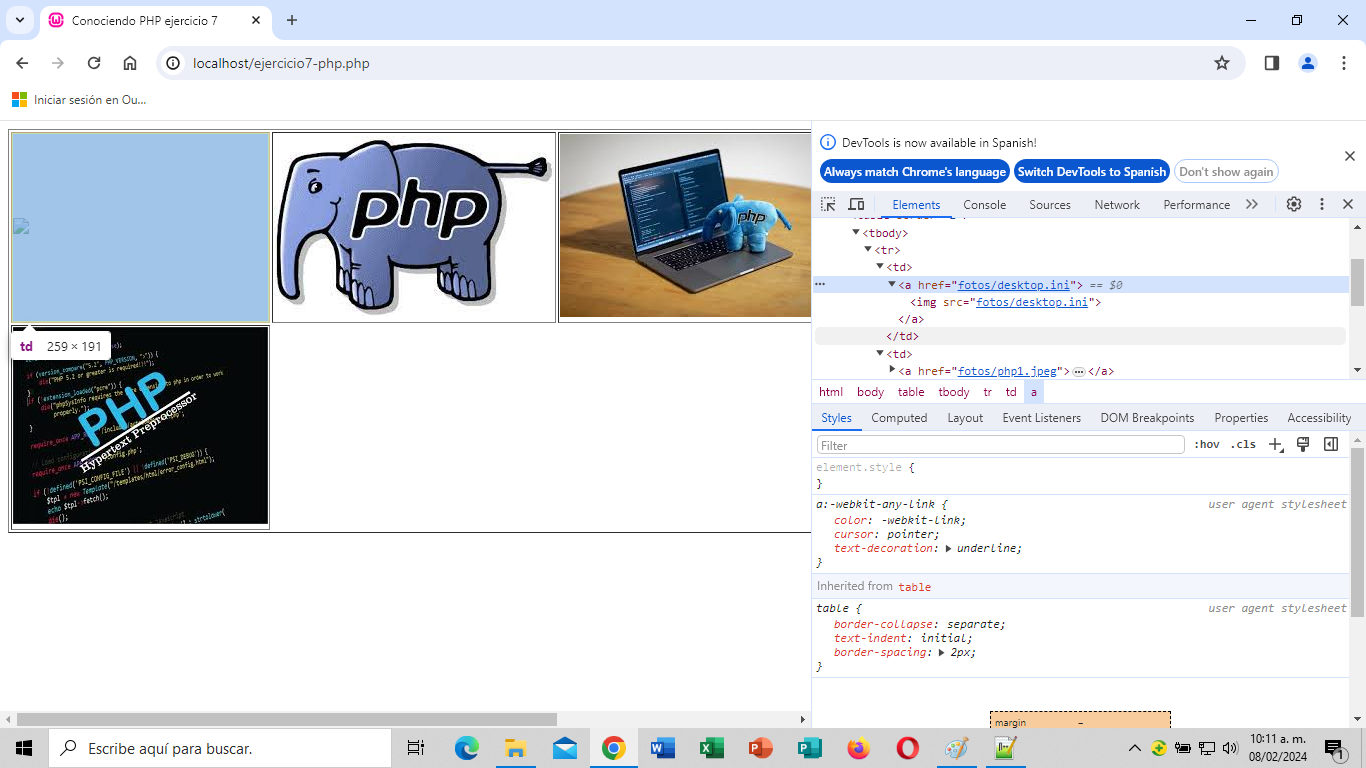Reload the localhost page

point(94,63)
